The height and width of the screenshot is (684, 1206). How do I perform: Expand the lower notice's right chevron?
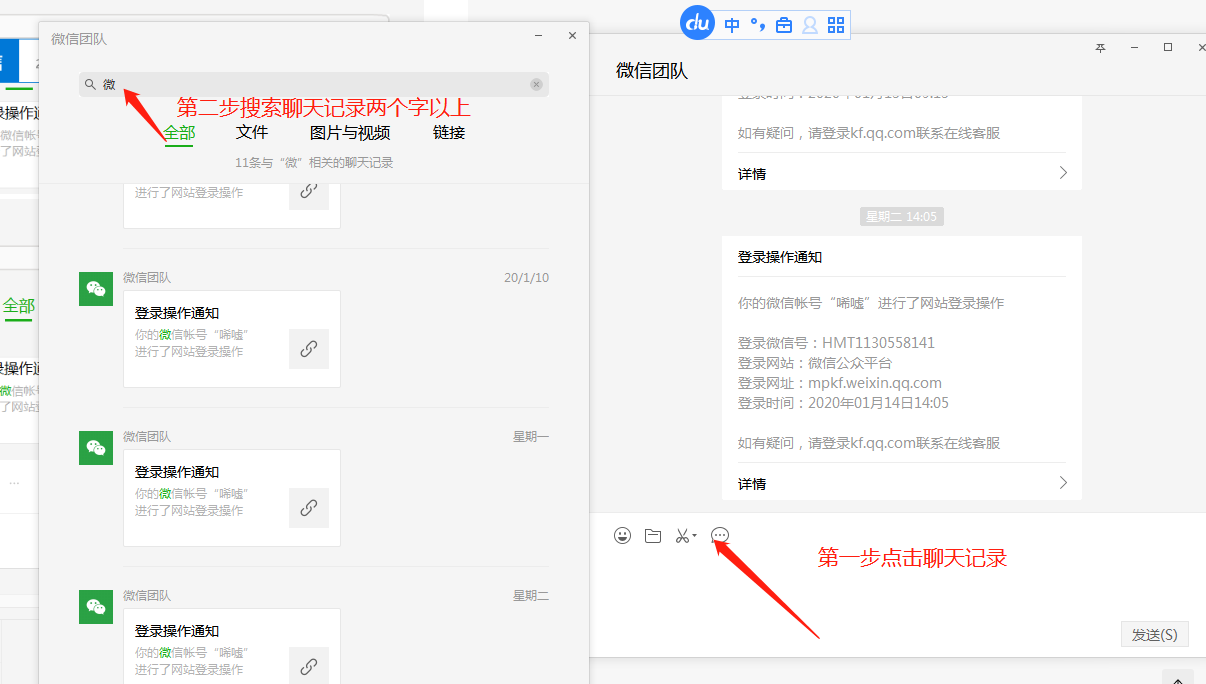pyautogui.click(x=1063, y=483)
